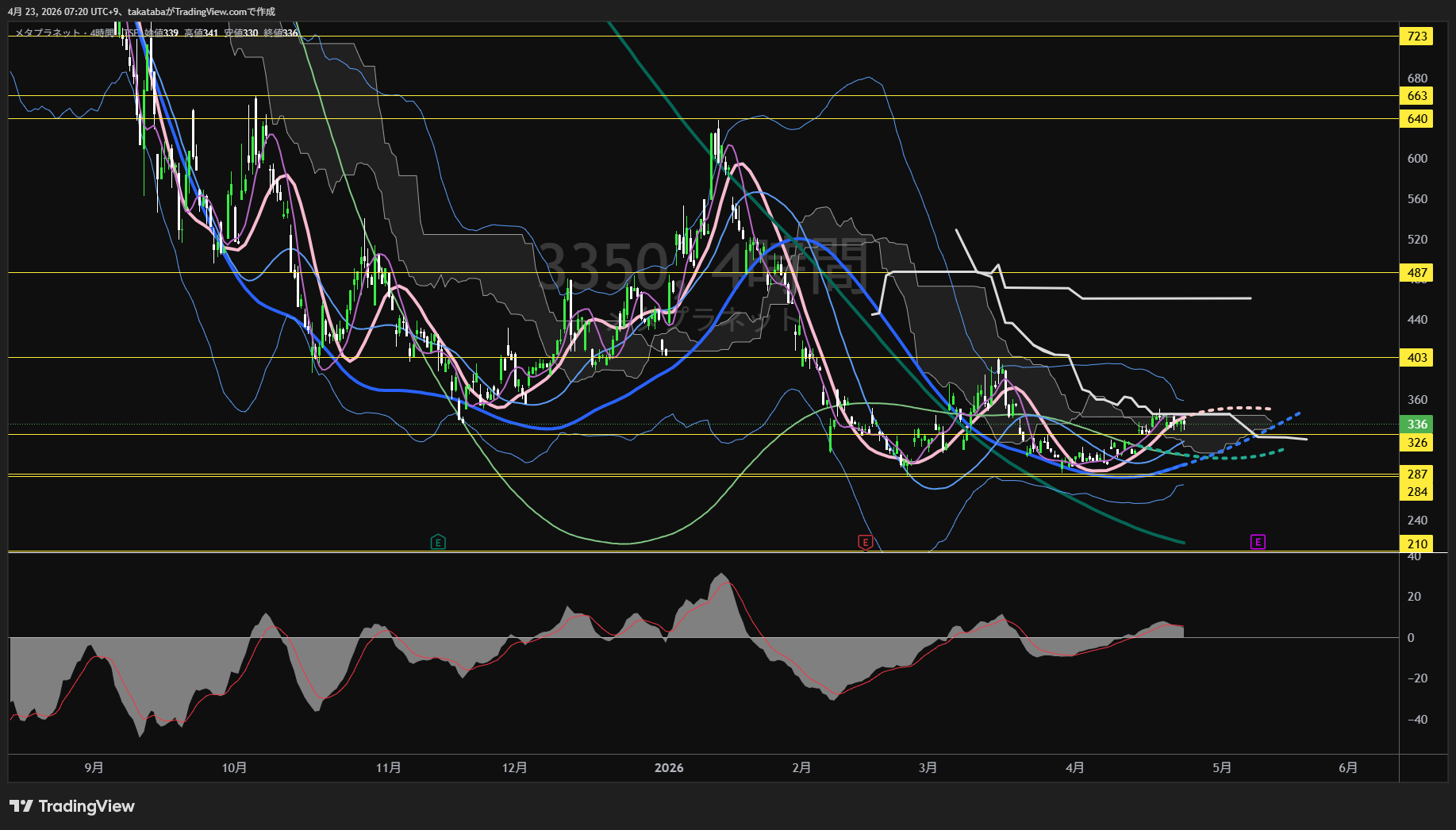Select the 487 price level label
The width and height of the screenshot is (1456, 830).
click(x=1417, y=273)
